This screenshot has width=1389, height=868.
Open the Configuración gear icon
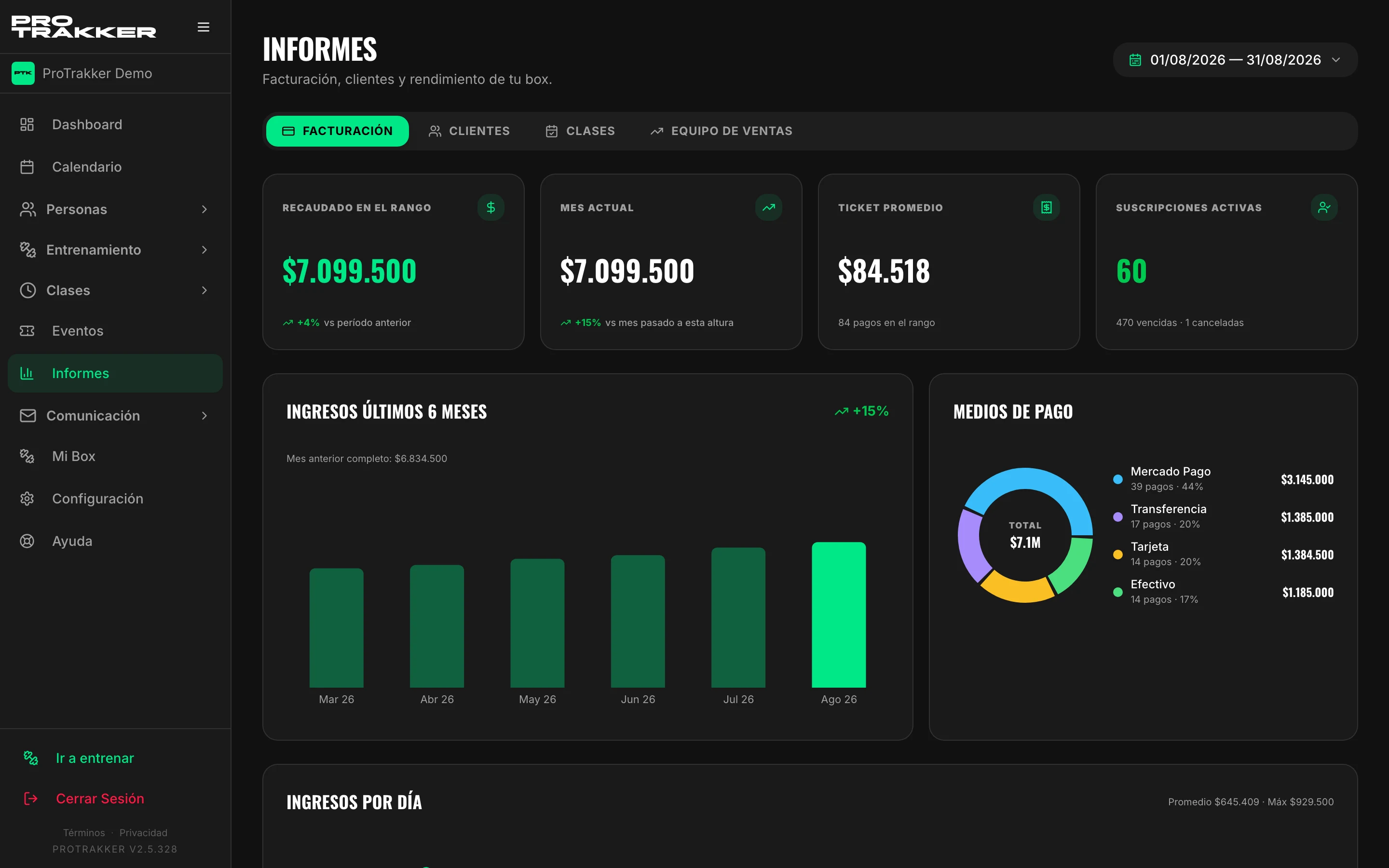[x=27, y=499]
